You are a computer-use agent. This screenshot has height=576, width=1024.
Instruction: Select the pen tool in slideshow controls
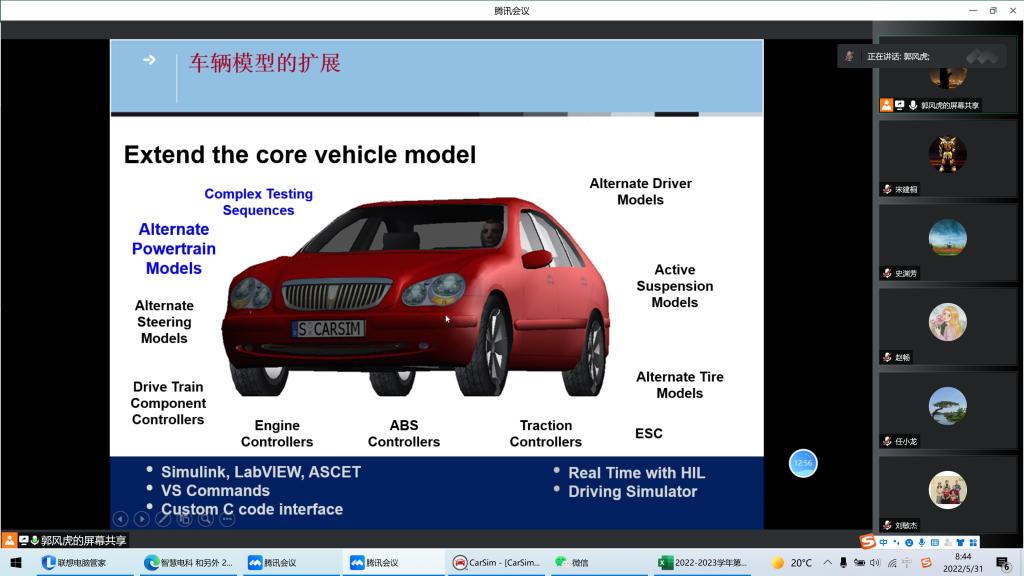[x=163, y=519]
